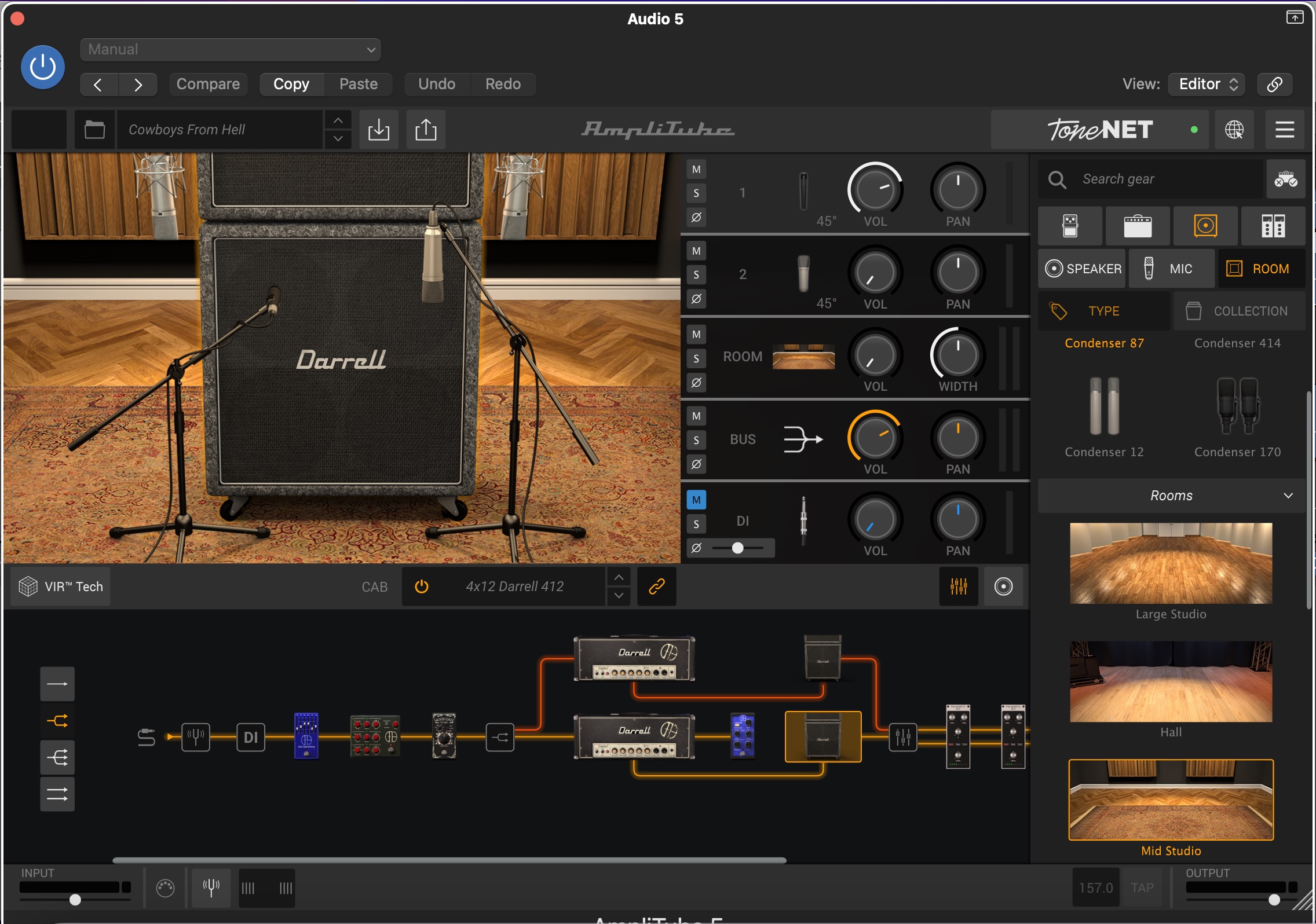Go to previous preset with left arrow
Viewport: 1316px width, 924px height.
pos(98,85)
